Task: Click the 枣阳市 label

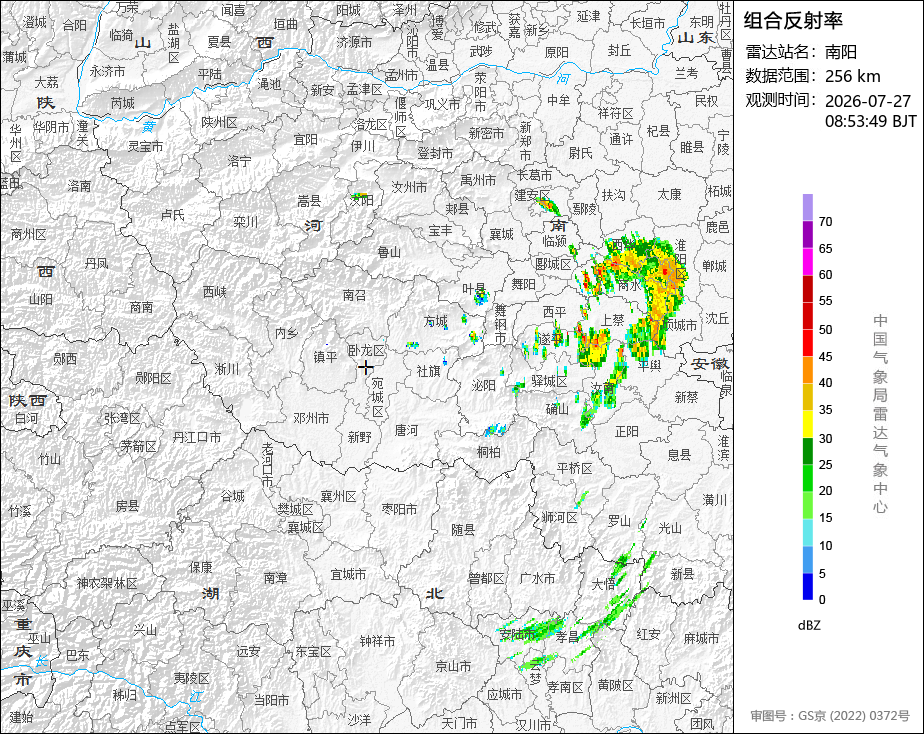Action: tap(399, 508)
